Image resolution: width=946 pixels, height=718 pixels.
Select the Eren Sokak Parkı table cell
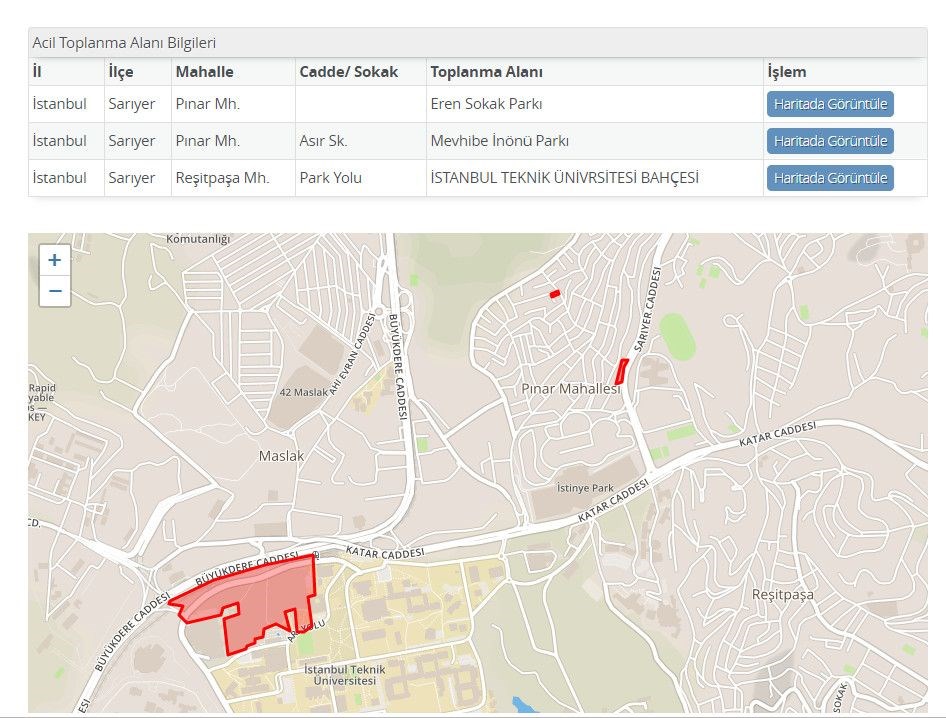(x=486, y=104)
